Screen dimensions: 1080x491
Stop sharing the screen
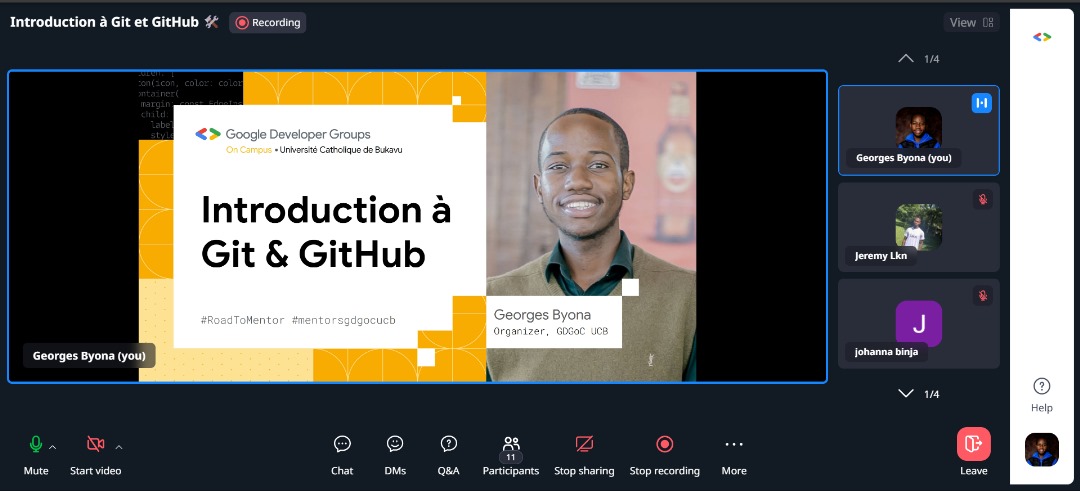point(584,455)
